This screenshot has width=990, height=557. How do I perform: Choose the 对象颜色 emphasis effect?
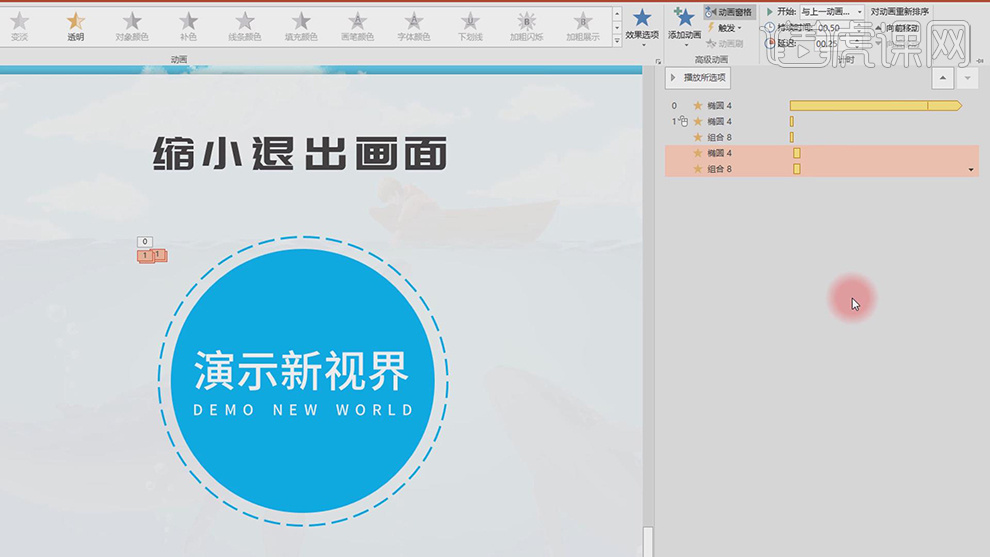point(132,26)
